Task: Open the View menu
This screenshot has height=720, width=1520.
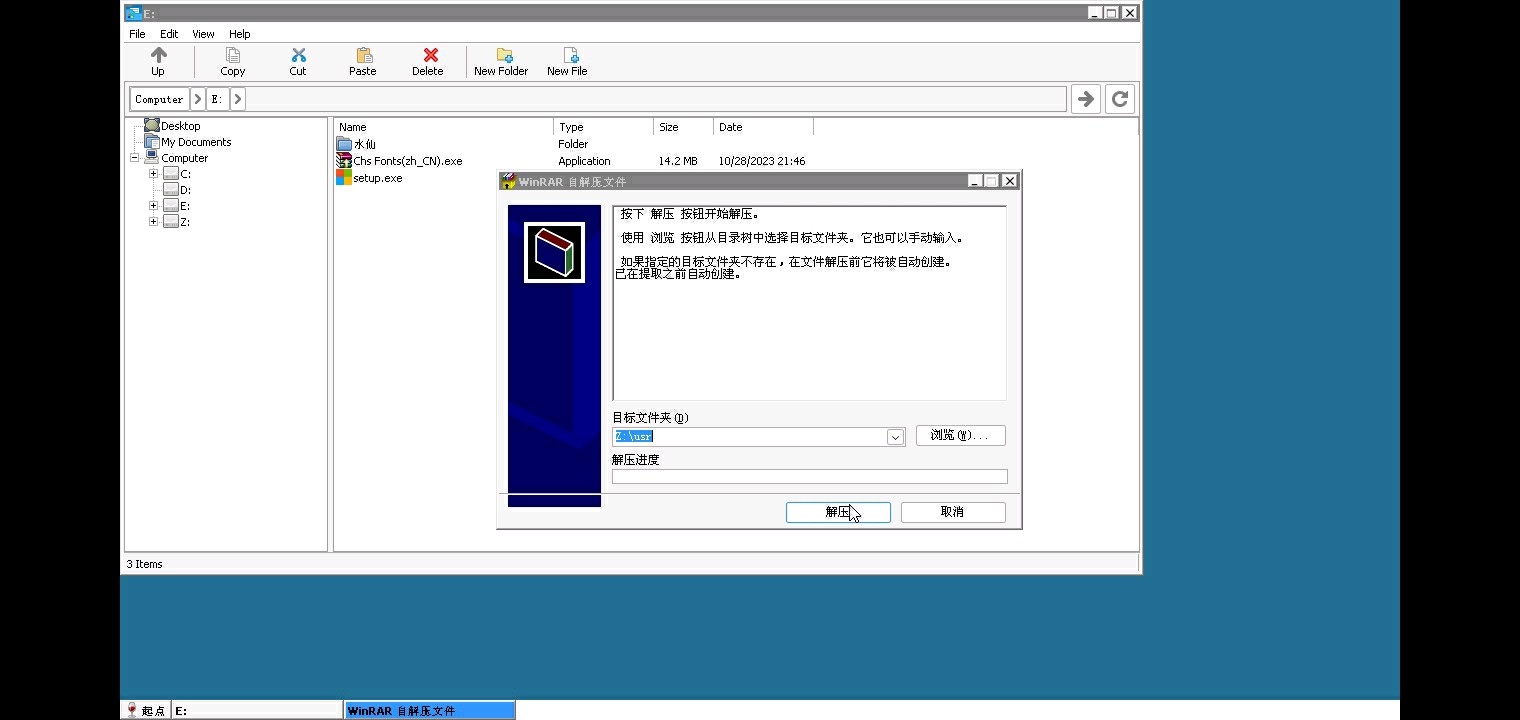Action: (x=203, y=34)
